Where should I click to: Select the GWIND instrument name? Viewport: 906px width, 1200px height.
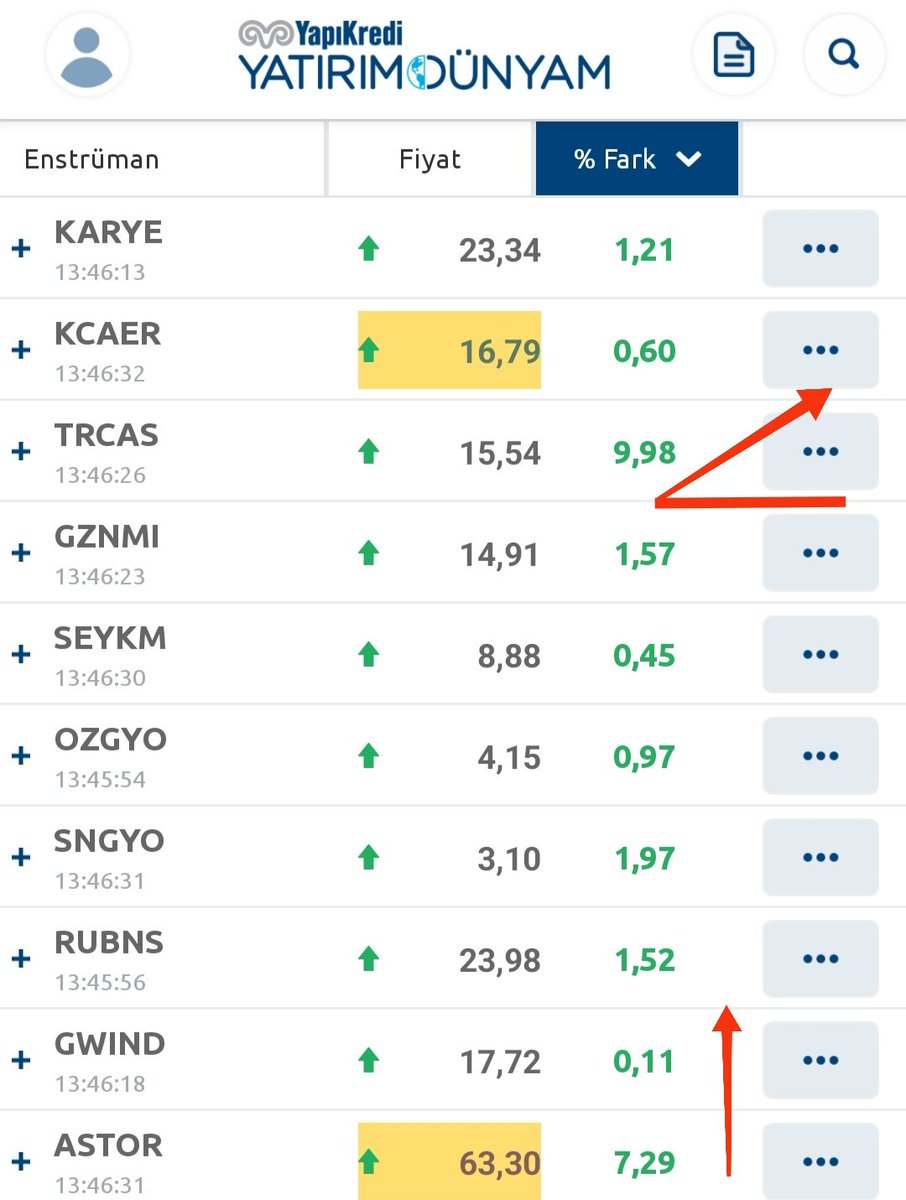tap(110, 1044)
